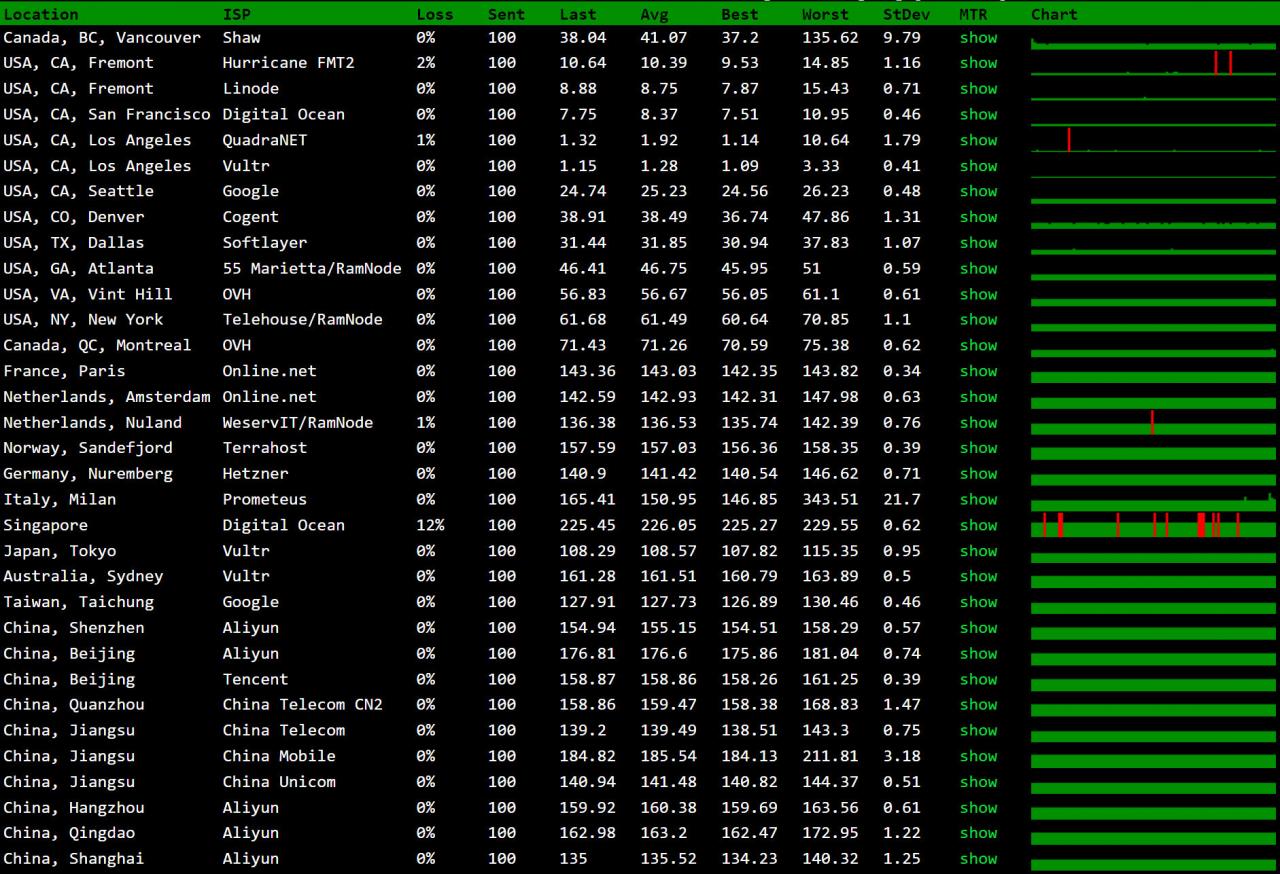Click the Last column header
The height and width of the screenshot is (874, 1280).
coord(578,14)
